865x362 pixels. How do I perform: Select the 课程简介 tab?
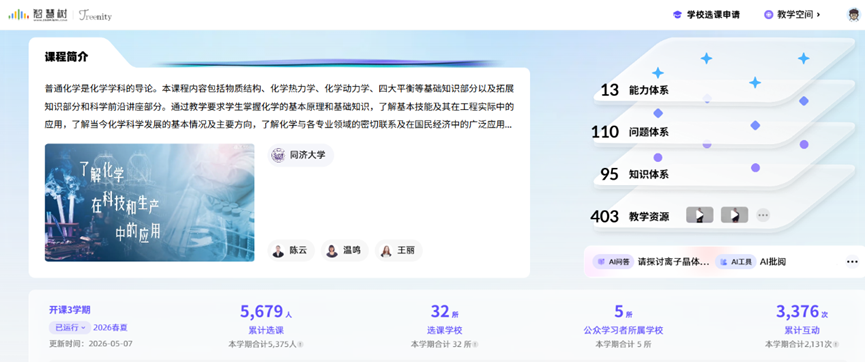click(x=66, y=57)
